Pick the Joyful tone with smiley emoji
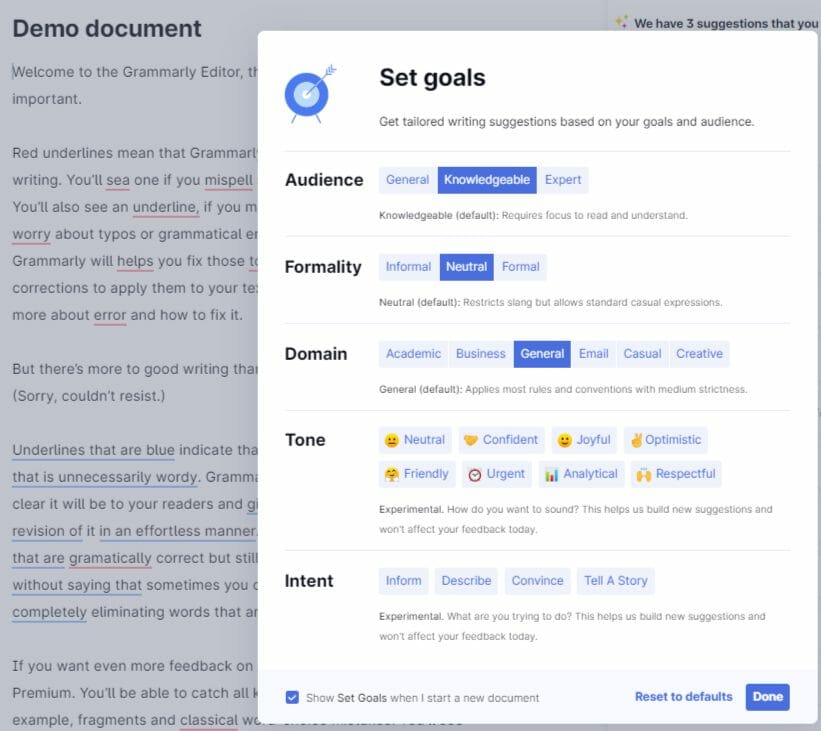 584,440
